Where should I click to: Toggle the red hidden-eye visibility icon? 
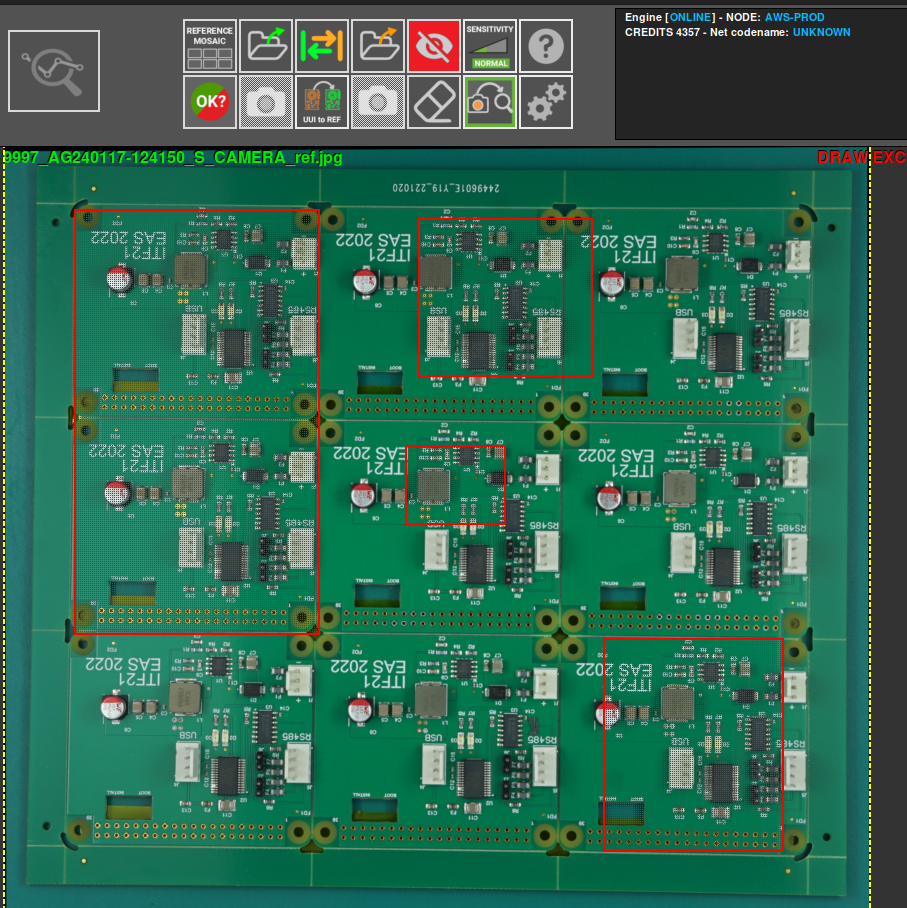(x=433, y=46)
